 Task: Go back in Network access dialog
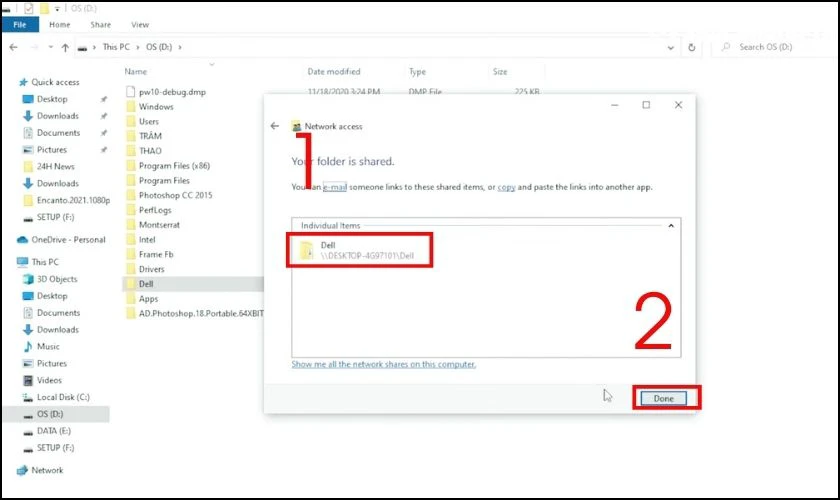275,126
